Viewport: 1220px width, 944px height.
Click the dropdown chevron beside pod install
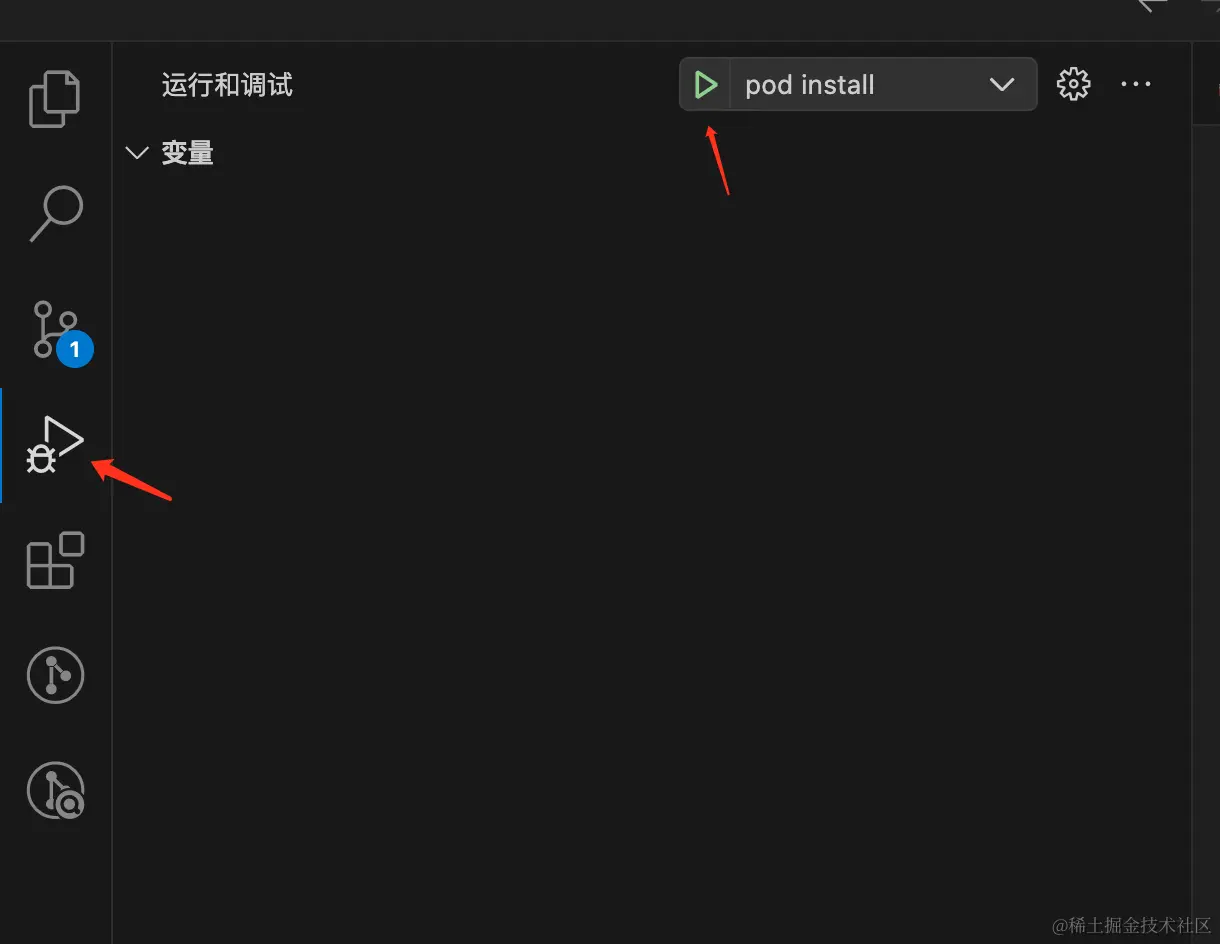(1002, 85)
